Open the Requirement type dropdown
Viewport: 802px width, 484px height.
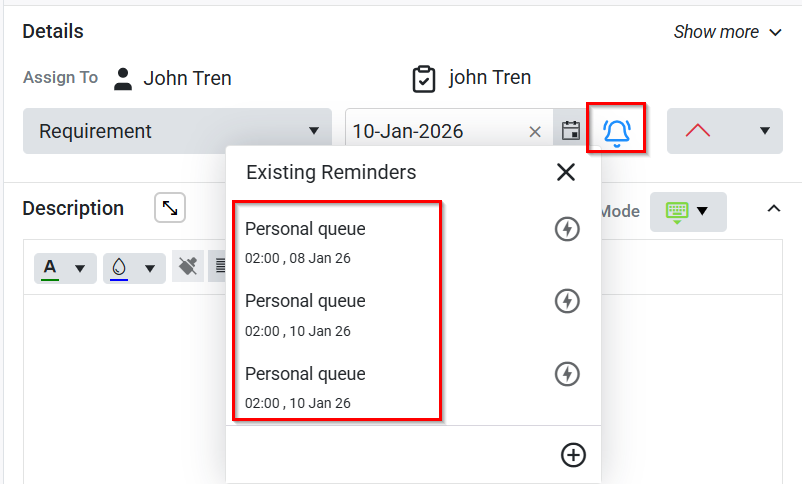coord(176,131)
